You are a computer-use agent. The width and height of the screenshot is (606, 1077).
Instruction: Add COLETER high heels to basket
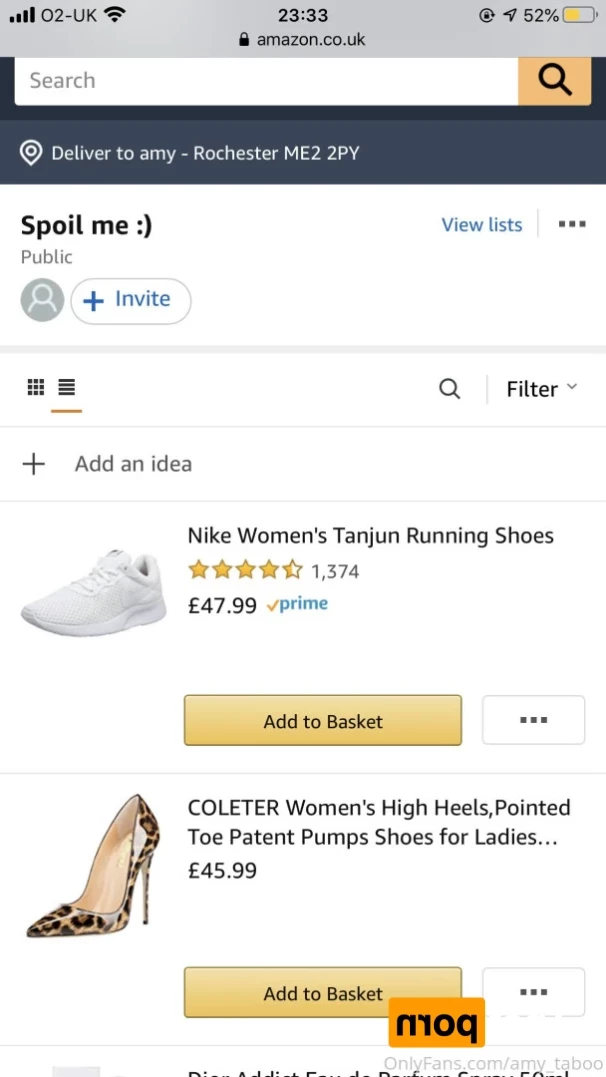pyautogui.click(x=323, y=992)
